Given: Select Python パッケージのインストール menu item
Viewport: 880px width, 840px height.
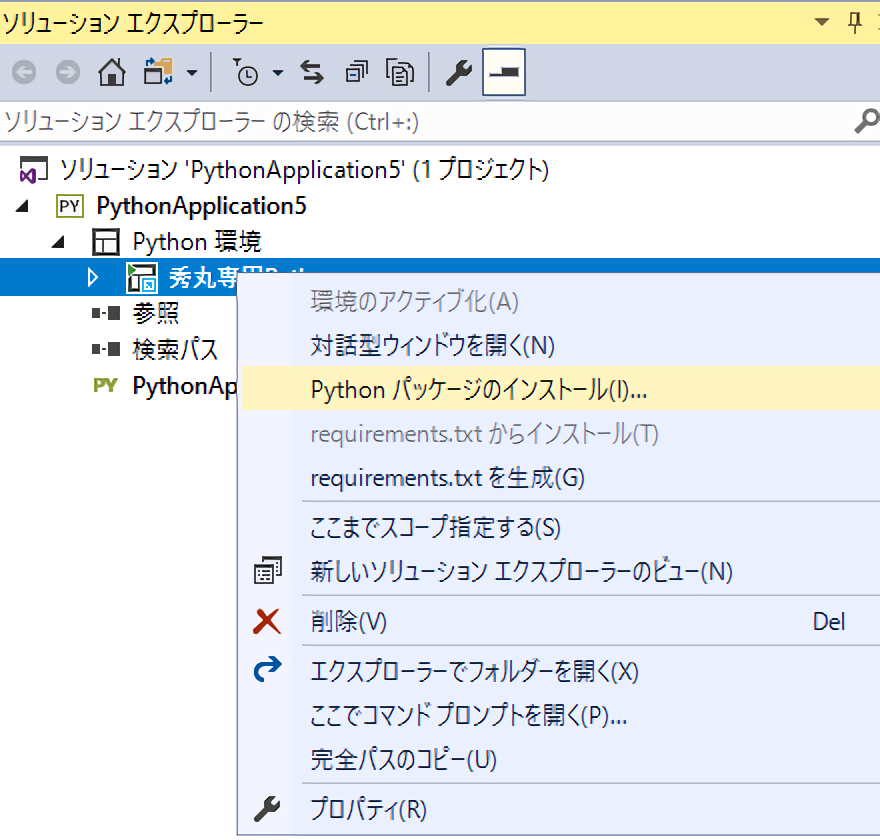Looking at the screenshot, I should click(479, 389).
